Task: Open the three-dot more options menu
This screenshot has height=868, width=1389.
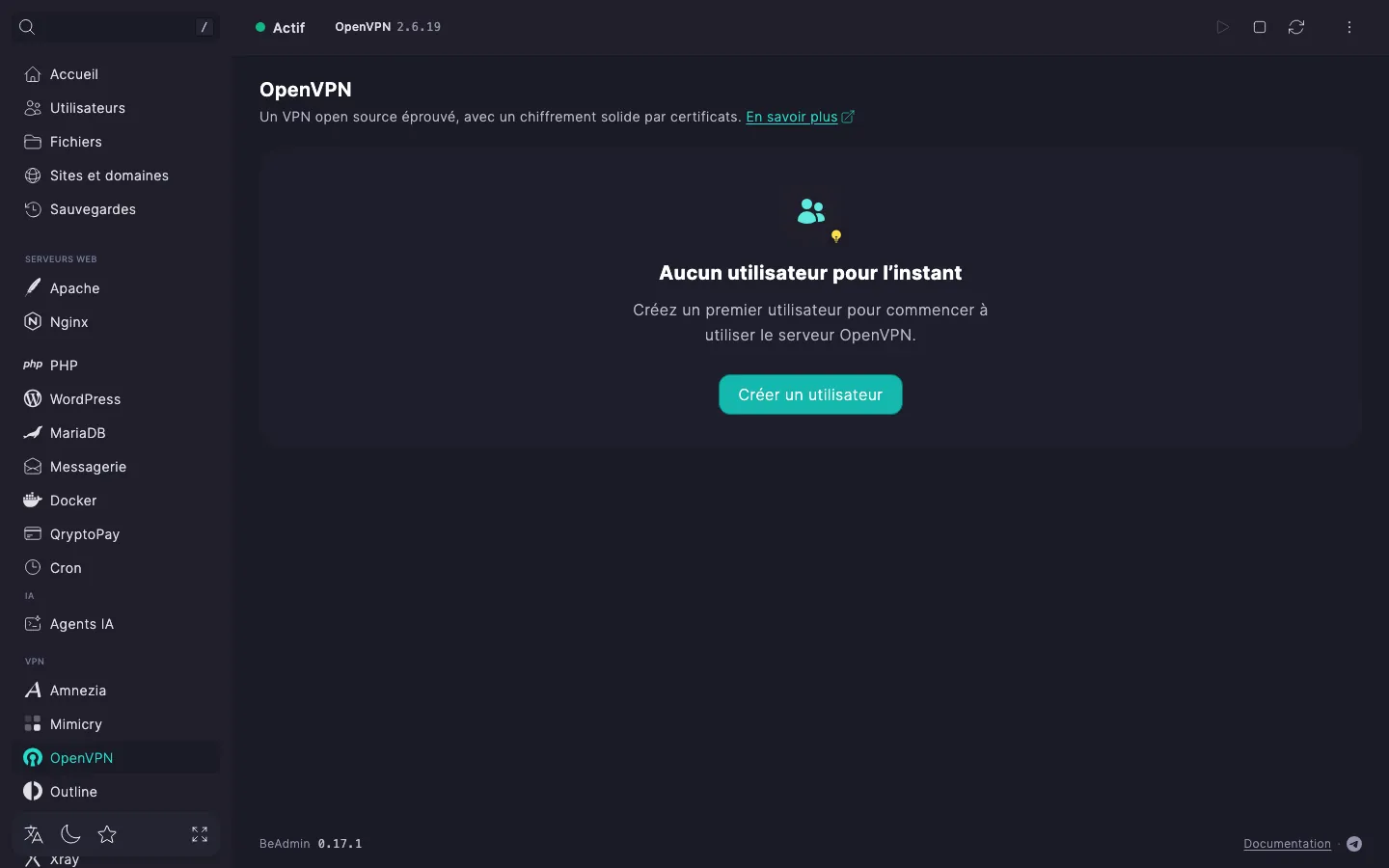Action: [x=1349, y=27]
